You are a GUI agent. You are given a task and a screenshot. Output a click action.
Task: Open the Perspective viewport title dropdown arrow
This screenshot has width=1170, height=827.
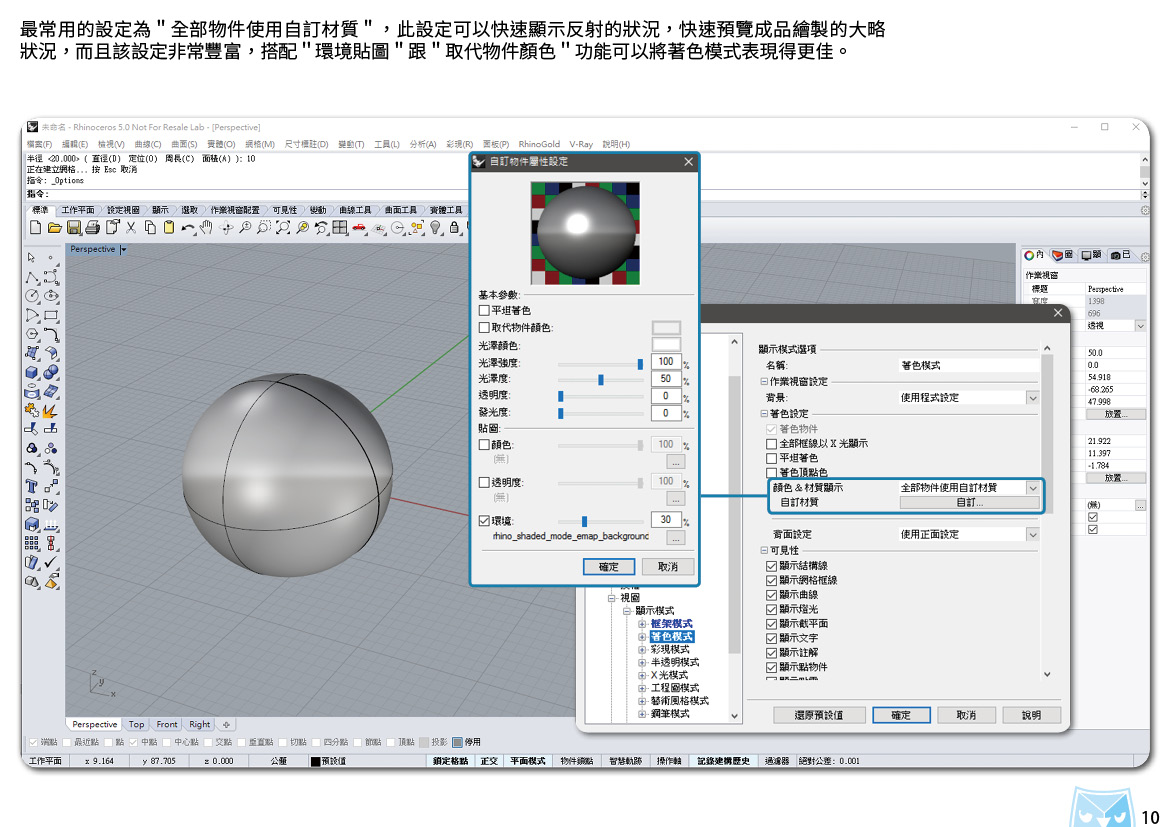click(123, 249)
